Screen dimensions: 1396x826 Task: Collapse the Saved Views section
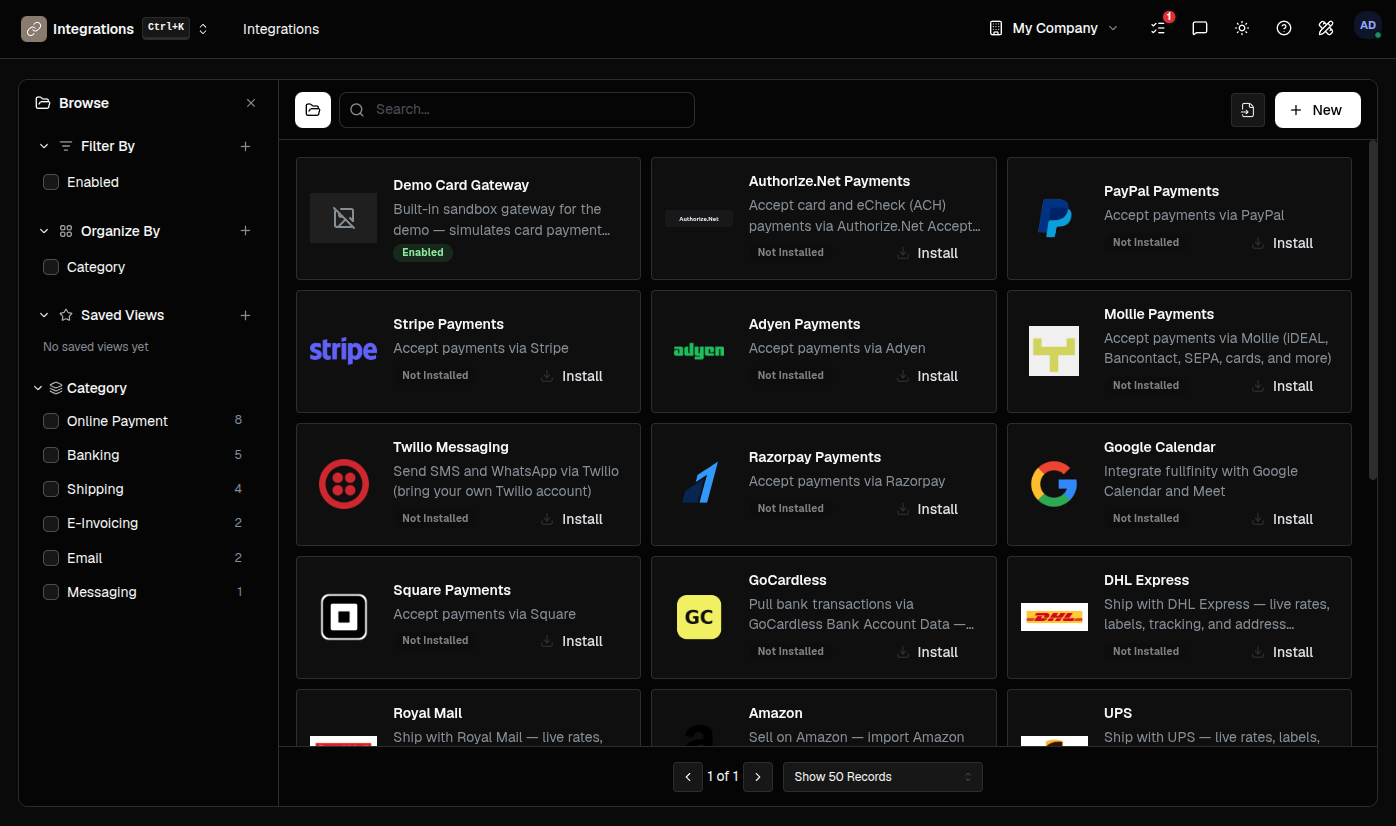tap(43, 315)
